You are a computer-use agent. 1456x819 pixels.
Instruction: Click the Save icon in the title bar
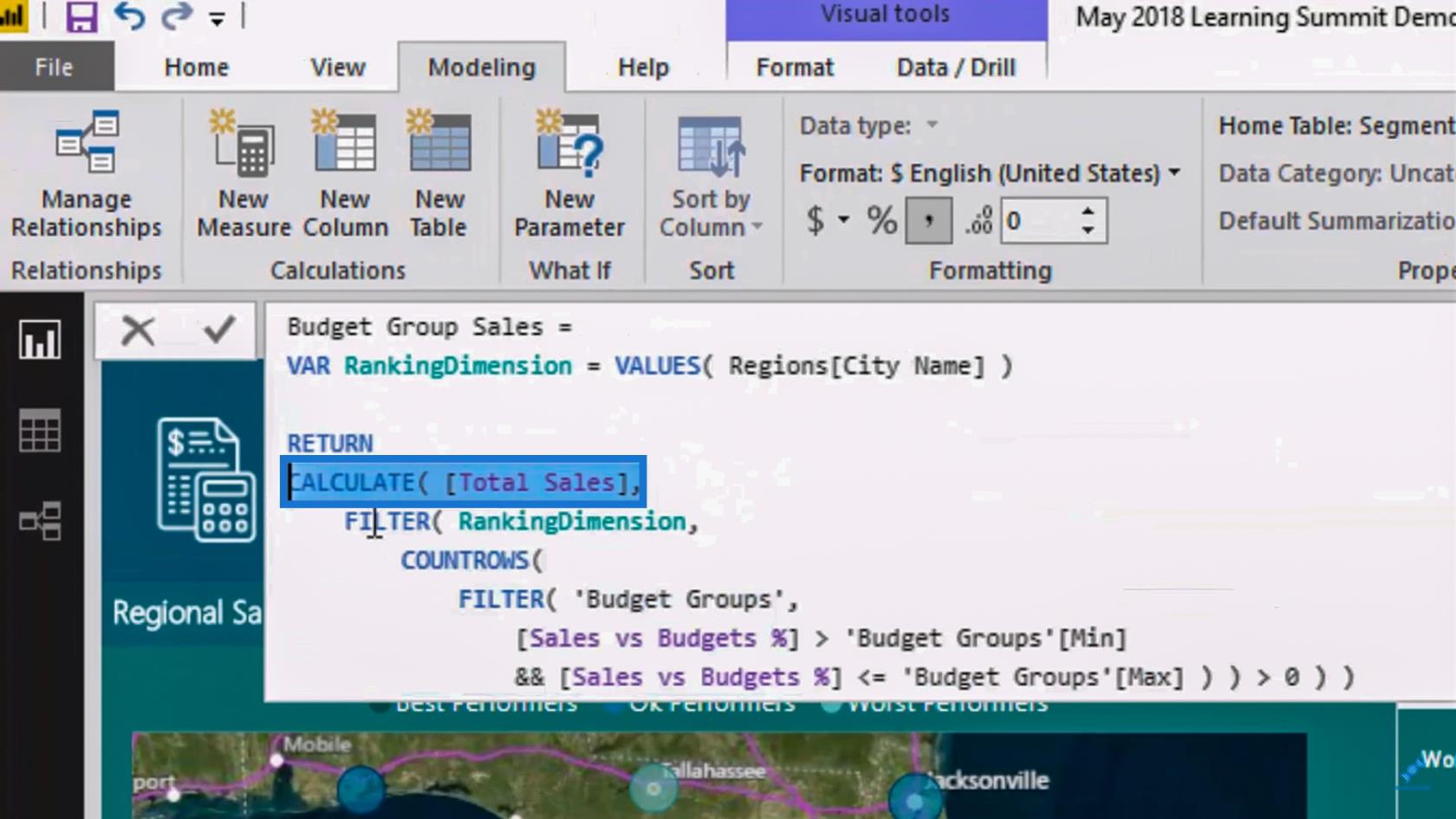pyautogui.click(x=81, y=16)
